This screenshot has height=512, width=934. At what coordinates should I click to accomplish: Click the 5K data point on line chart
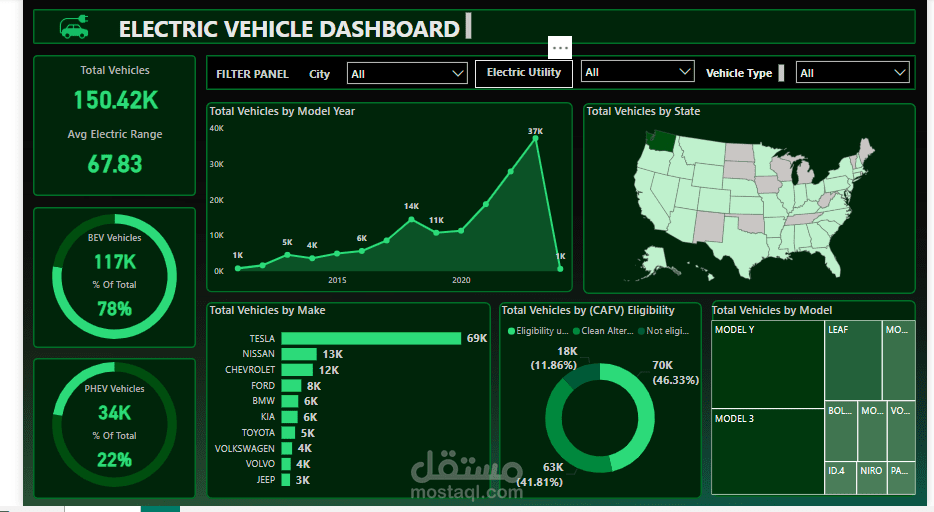pos(287,255)
